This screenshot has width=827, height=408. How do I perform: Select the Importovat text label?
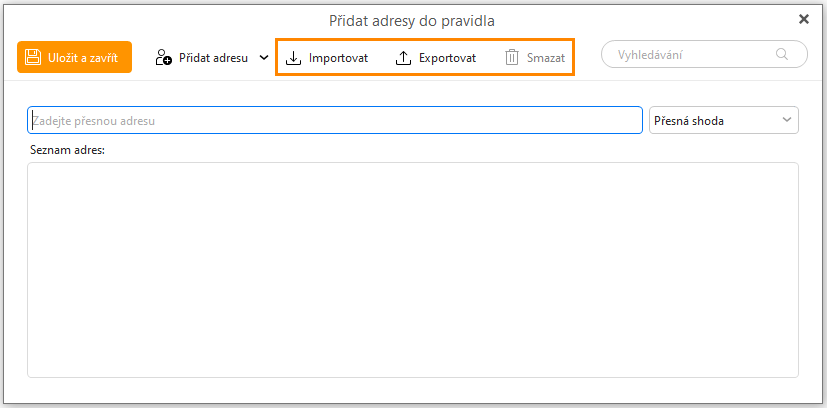pos(338,58)
